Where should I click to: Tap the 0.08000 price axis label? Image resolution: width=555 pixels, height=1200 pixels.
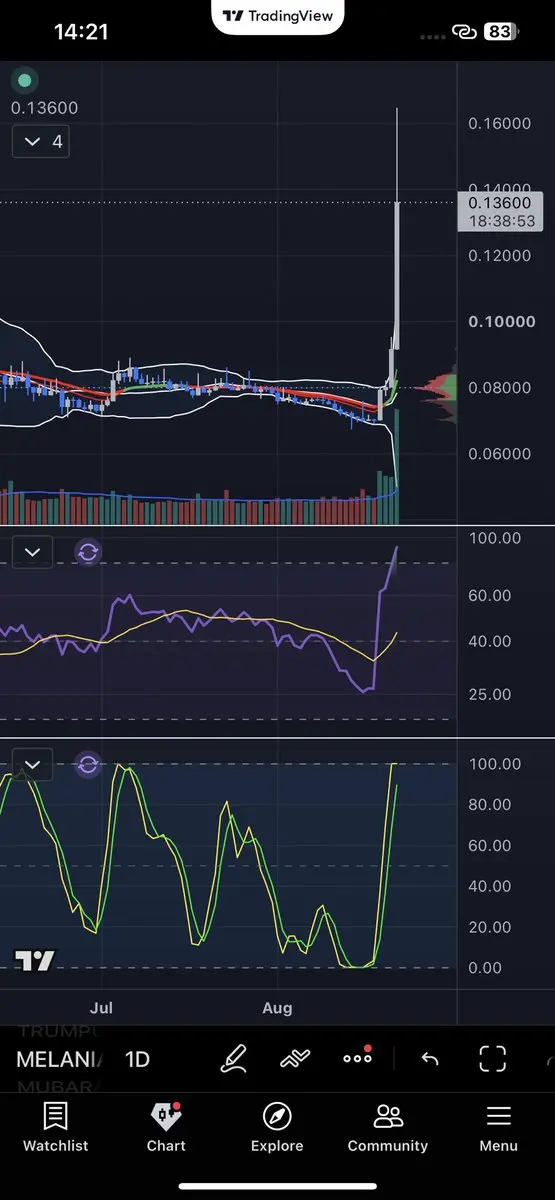coord(499,388)
